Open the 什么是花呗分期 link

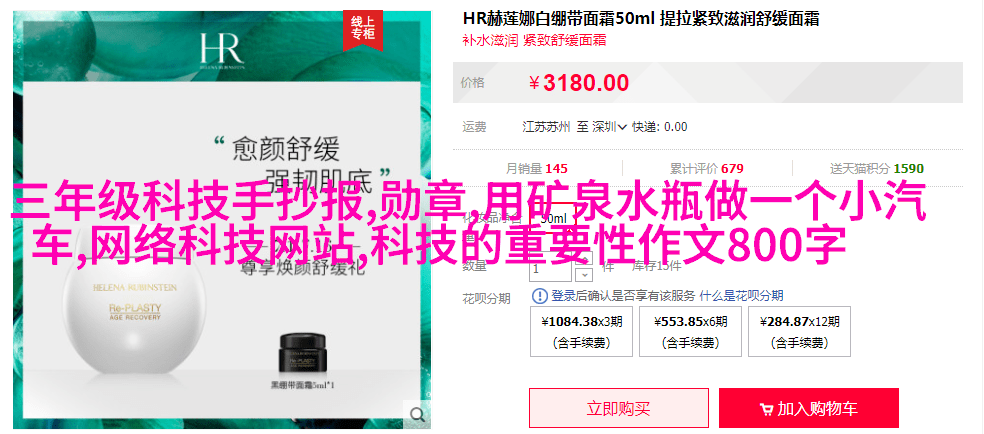pyautogui.click(x=741, y=296)
